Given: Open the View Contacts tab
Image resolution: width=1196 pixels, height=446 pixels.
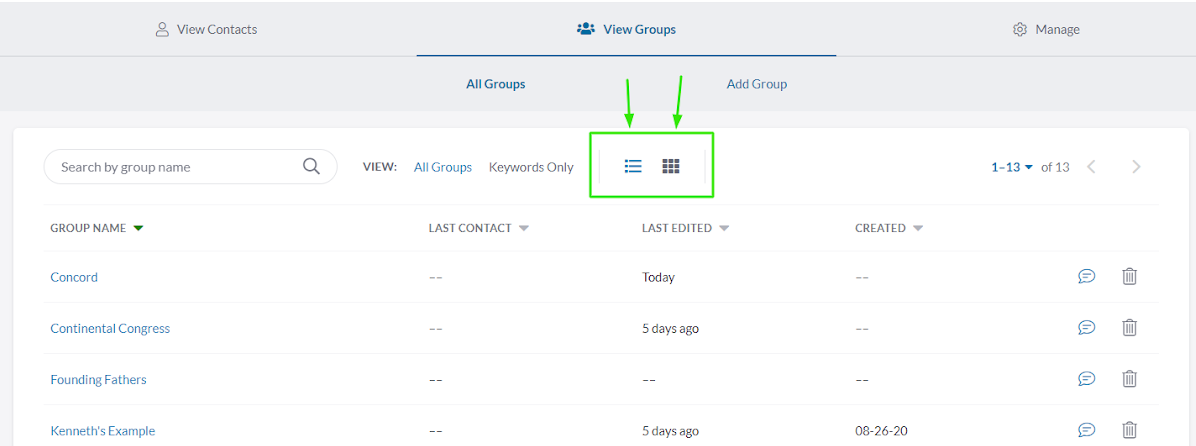Looking at the screenshot, I should [x=207, y=29].
